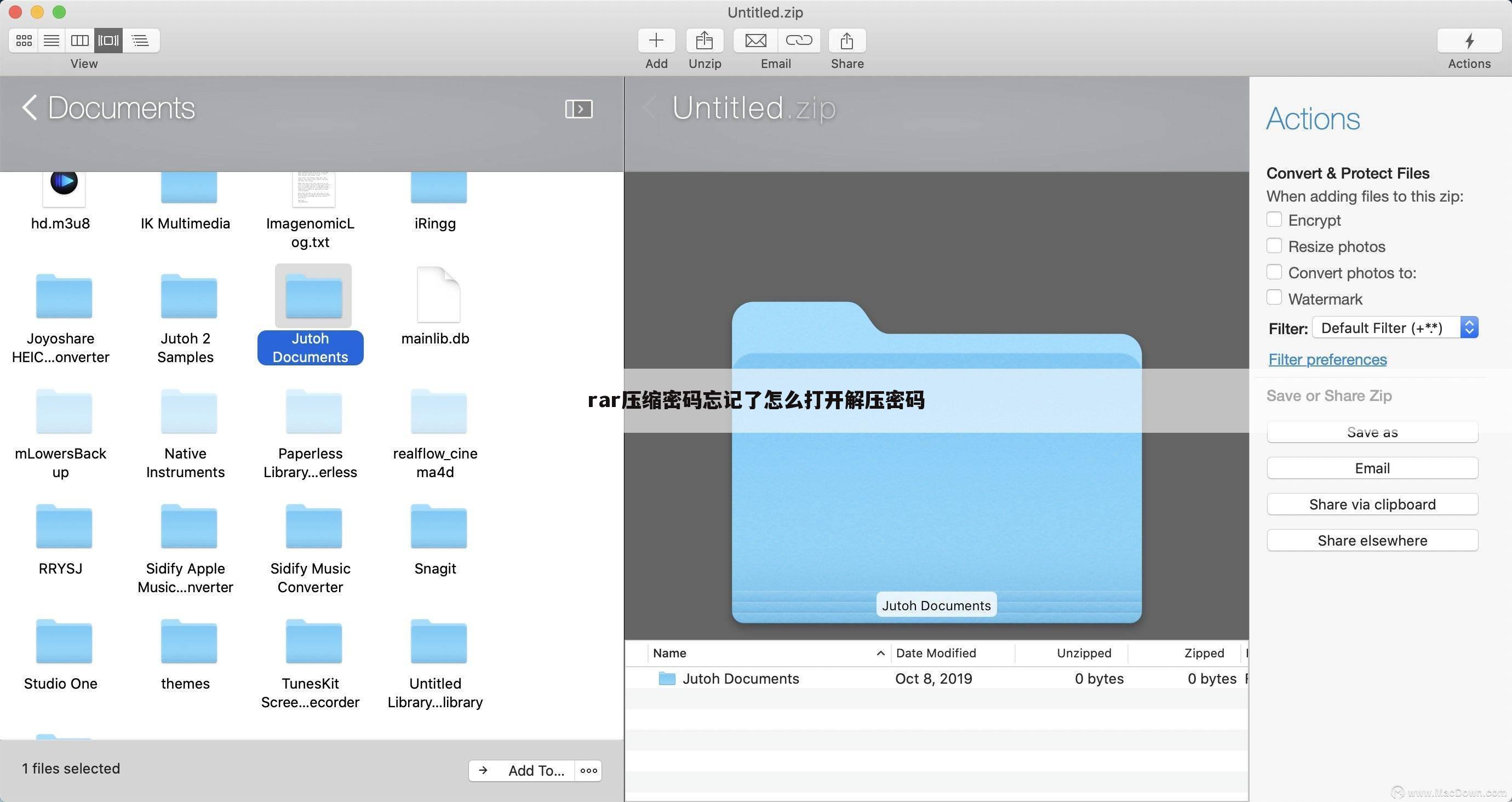Click the Add plus icon
The image size is (1512, 802).
[x=656, y=41]
